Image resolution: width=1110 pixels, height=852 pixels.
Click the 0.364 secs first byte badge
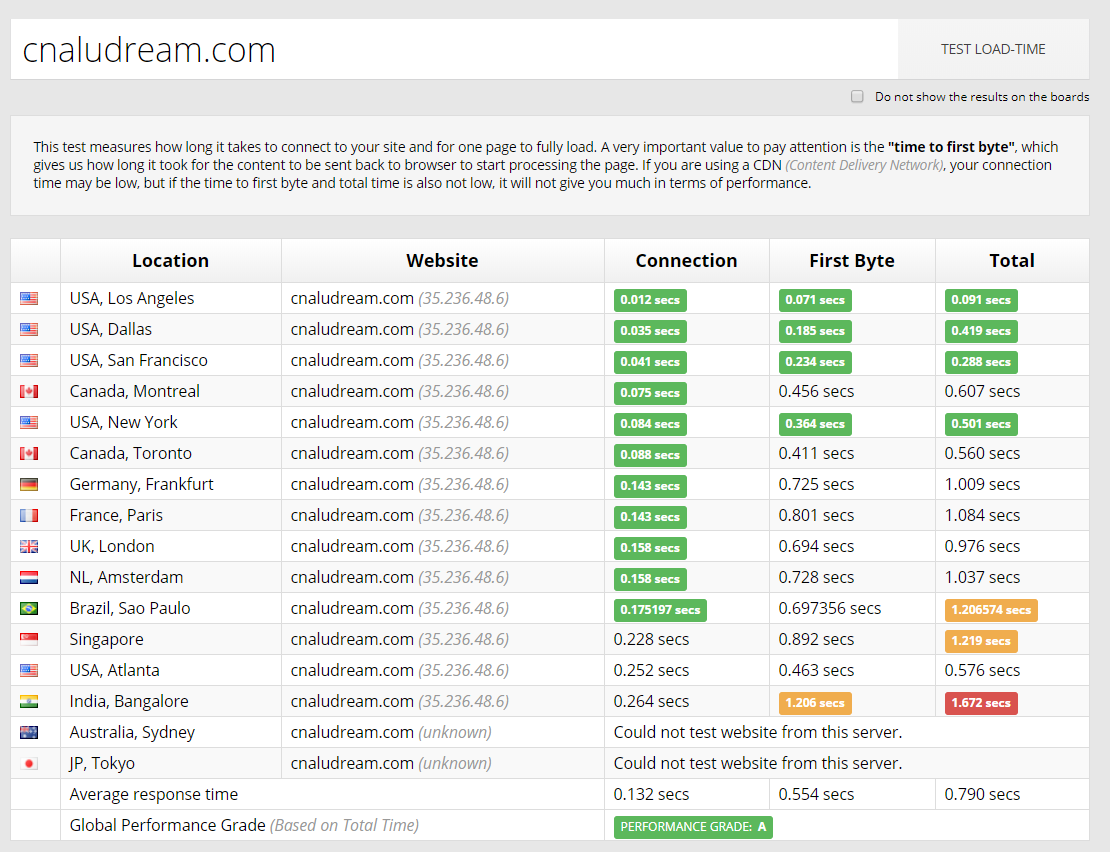[x=815, y=424]
